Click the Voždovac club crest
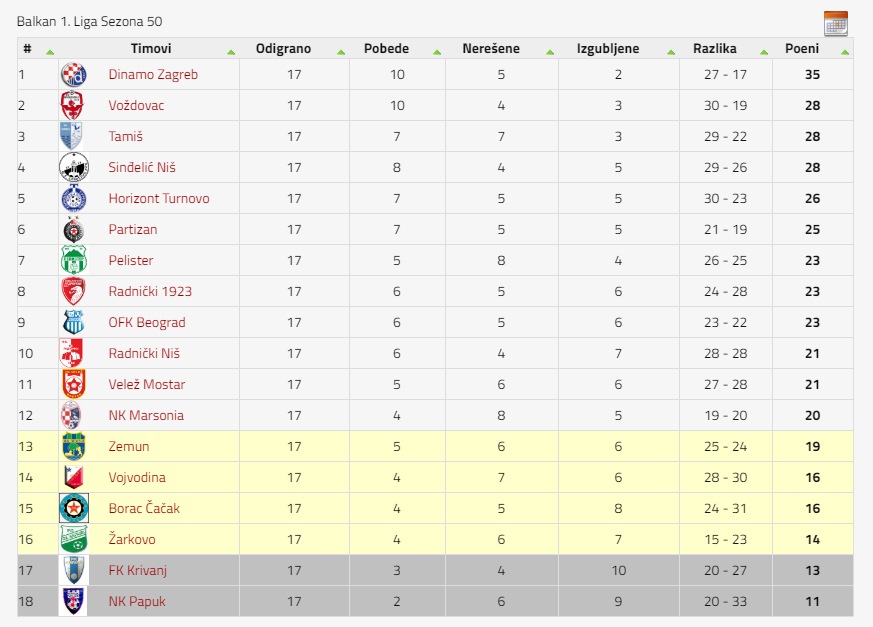The width and height of the screenshot is (873, 627). pos(72,105)
